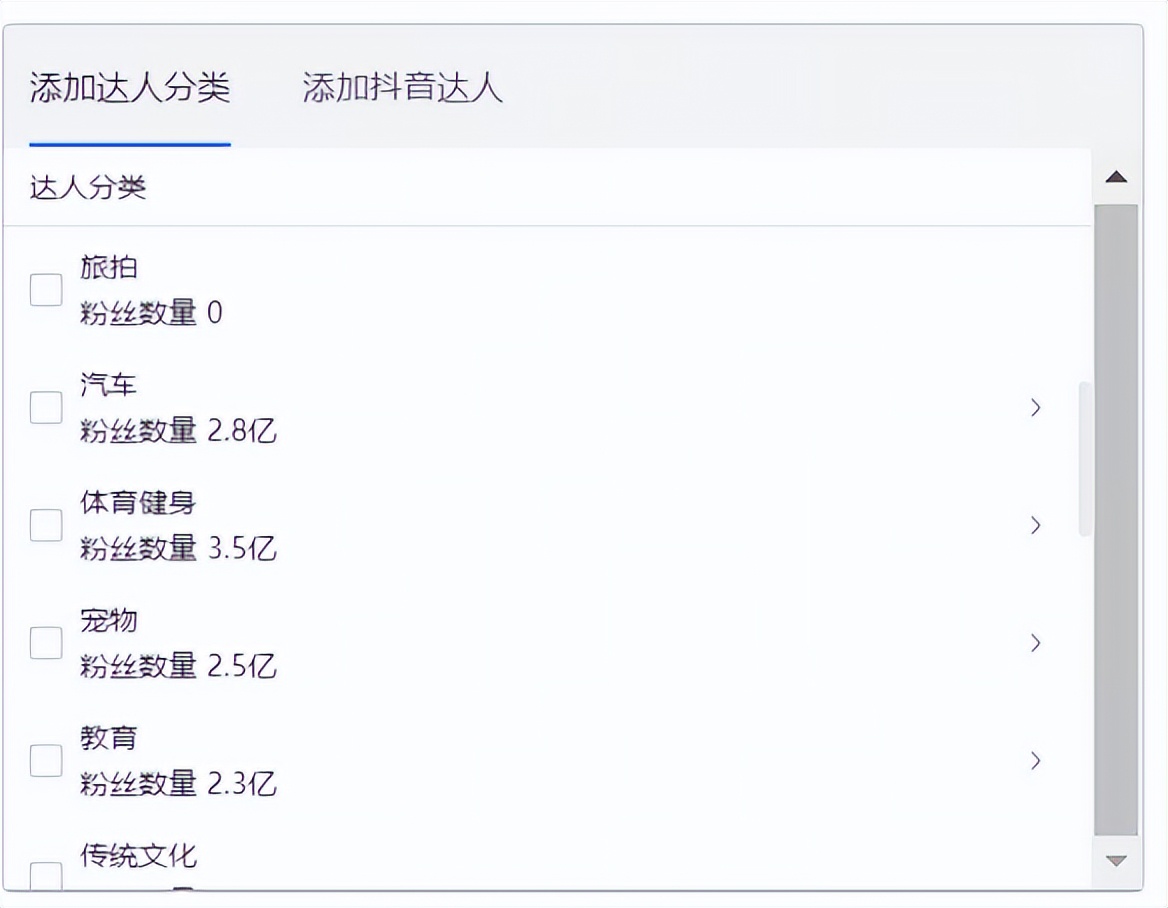This screenshot has width=1168, height=908.
Task: Click the 教育 category label
Action: [x=110, y=737]
